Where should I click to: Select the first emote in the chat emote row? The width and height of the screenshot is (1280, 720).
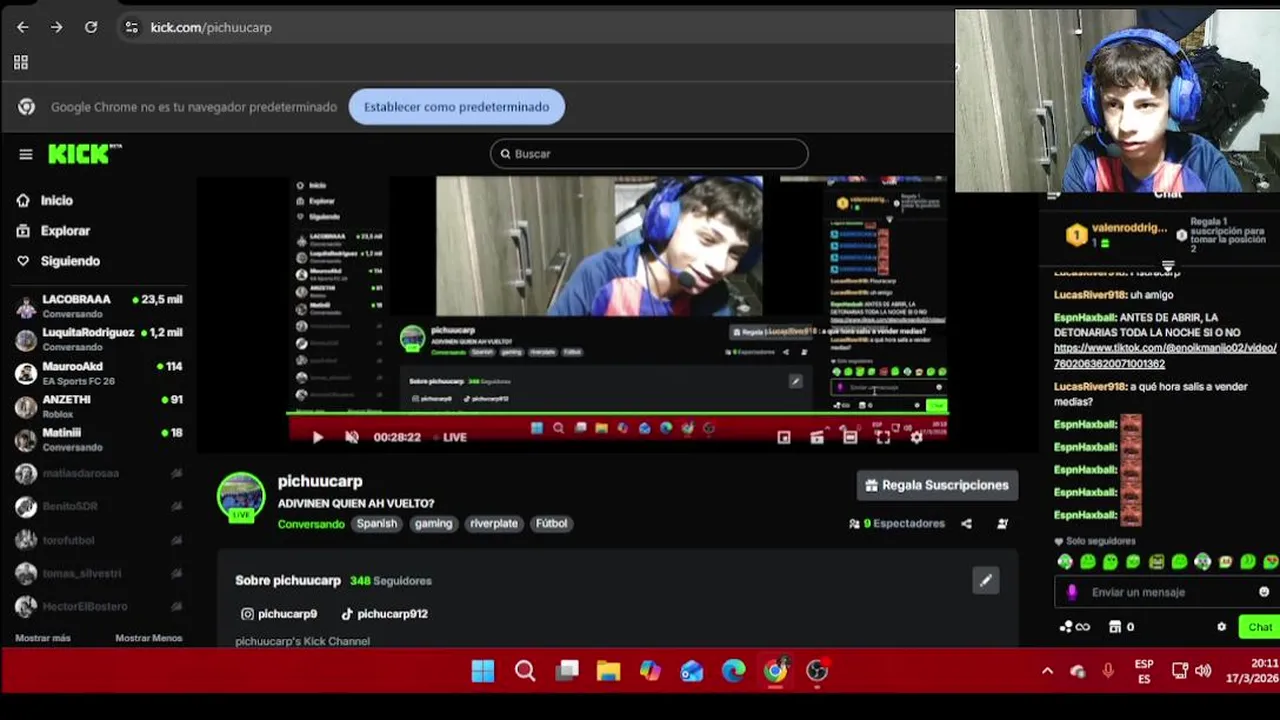coord(1065,562)
